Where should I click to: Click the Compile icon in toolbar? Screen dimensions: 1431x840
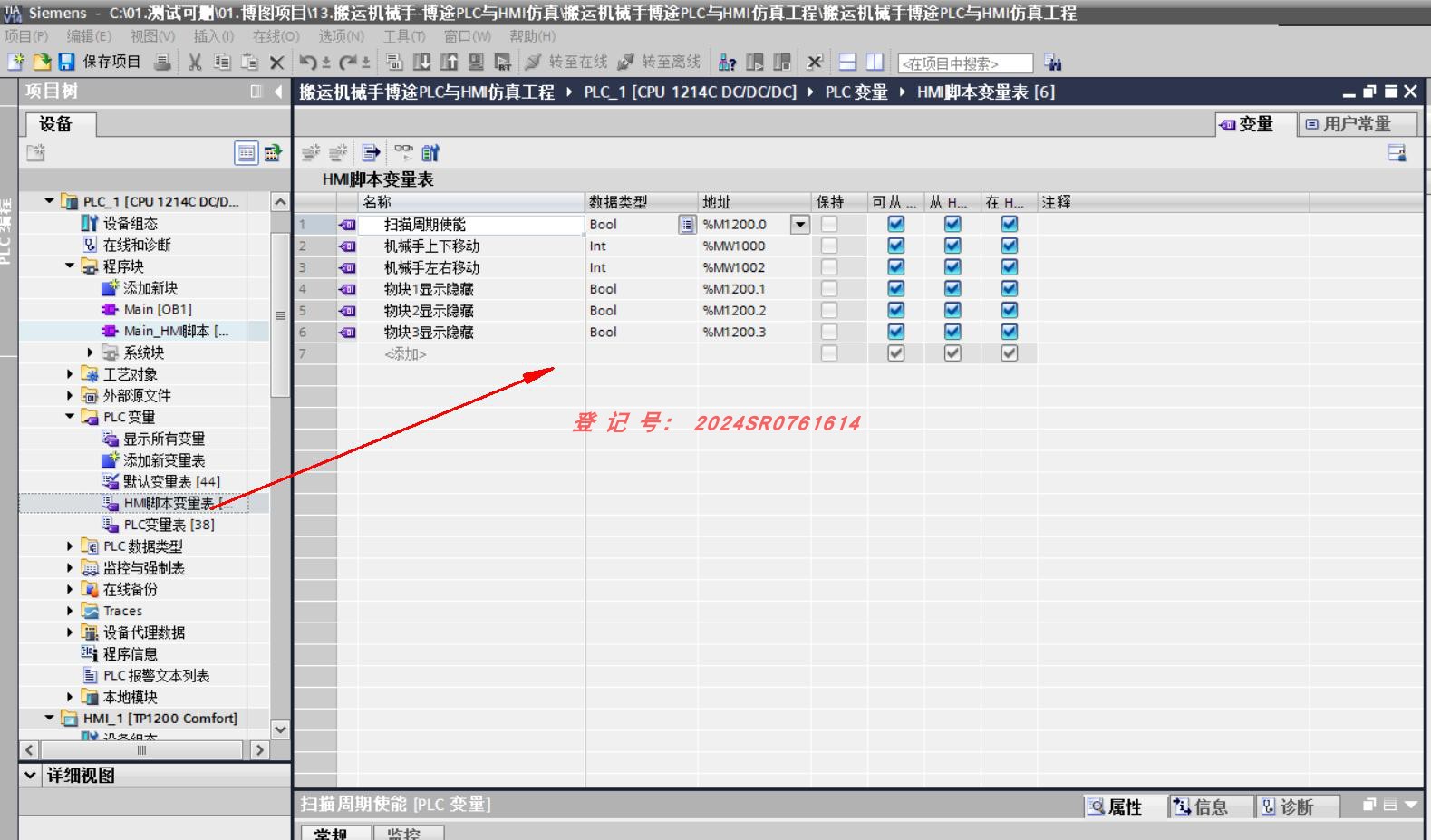click(394, 63)
